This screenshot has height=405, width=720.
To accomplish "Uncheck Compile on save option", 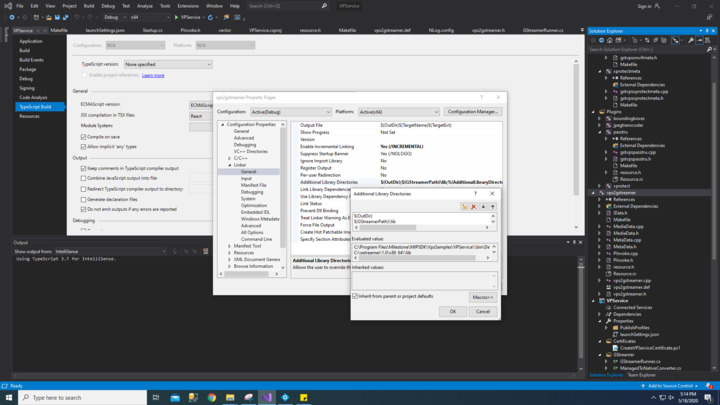I will (x=84, y=137).
